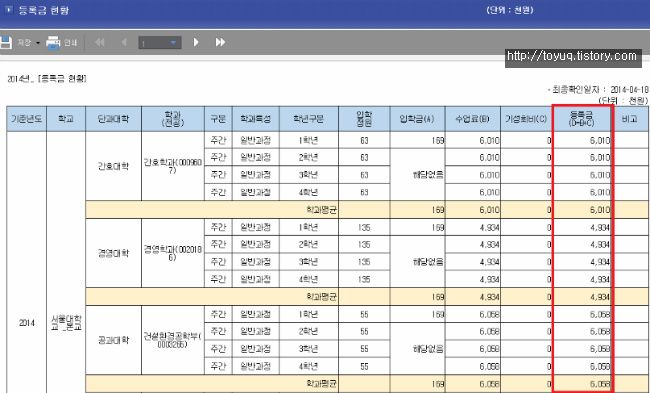The height and width of the screenshot is (393, 650).
Task: Click the 4학년 cell for 경영학과
Action: pyautogui.click(x=309, y=279)
